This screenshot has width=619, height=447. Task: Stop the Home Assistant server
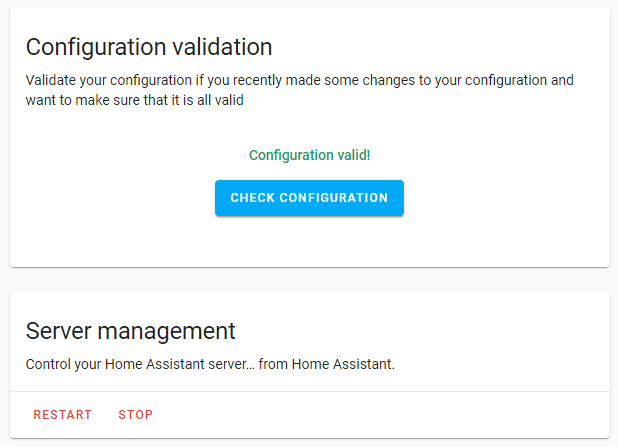136,415
